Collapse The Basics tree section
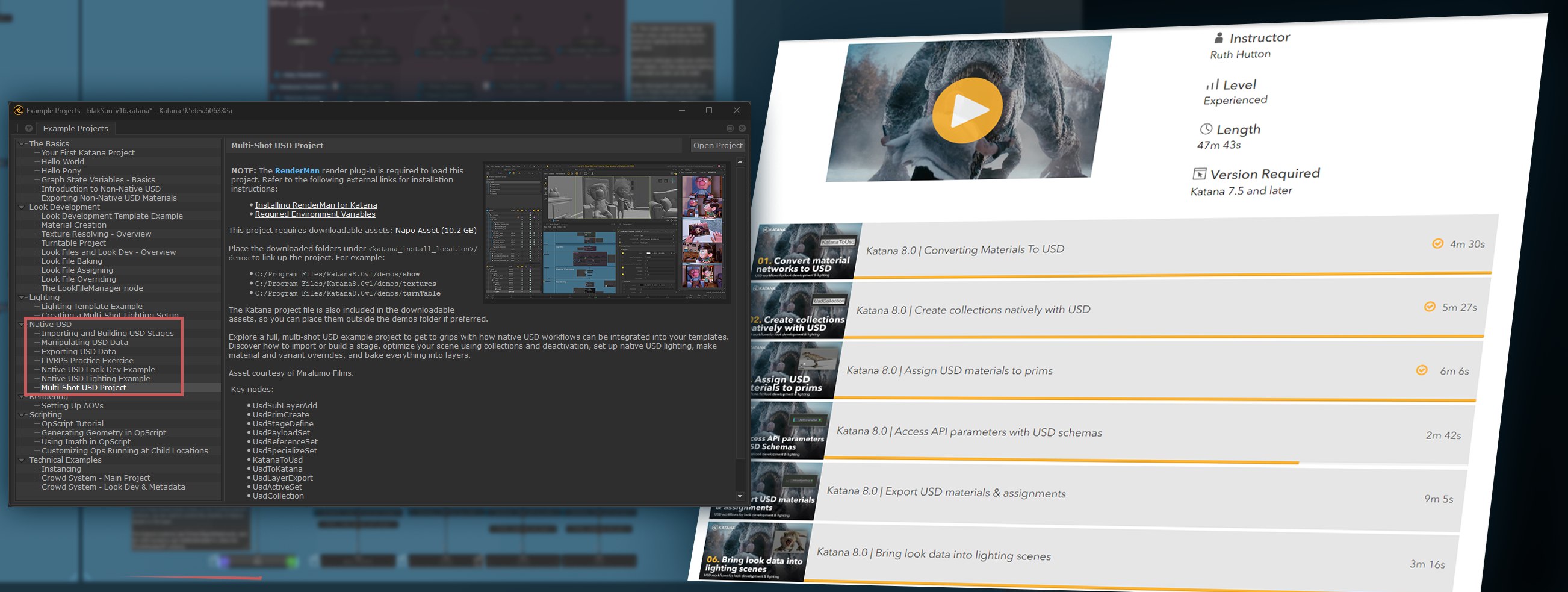This screenshot has height=592, width=1568. [22, 144]
